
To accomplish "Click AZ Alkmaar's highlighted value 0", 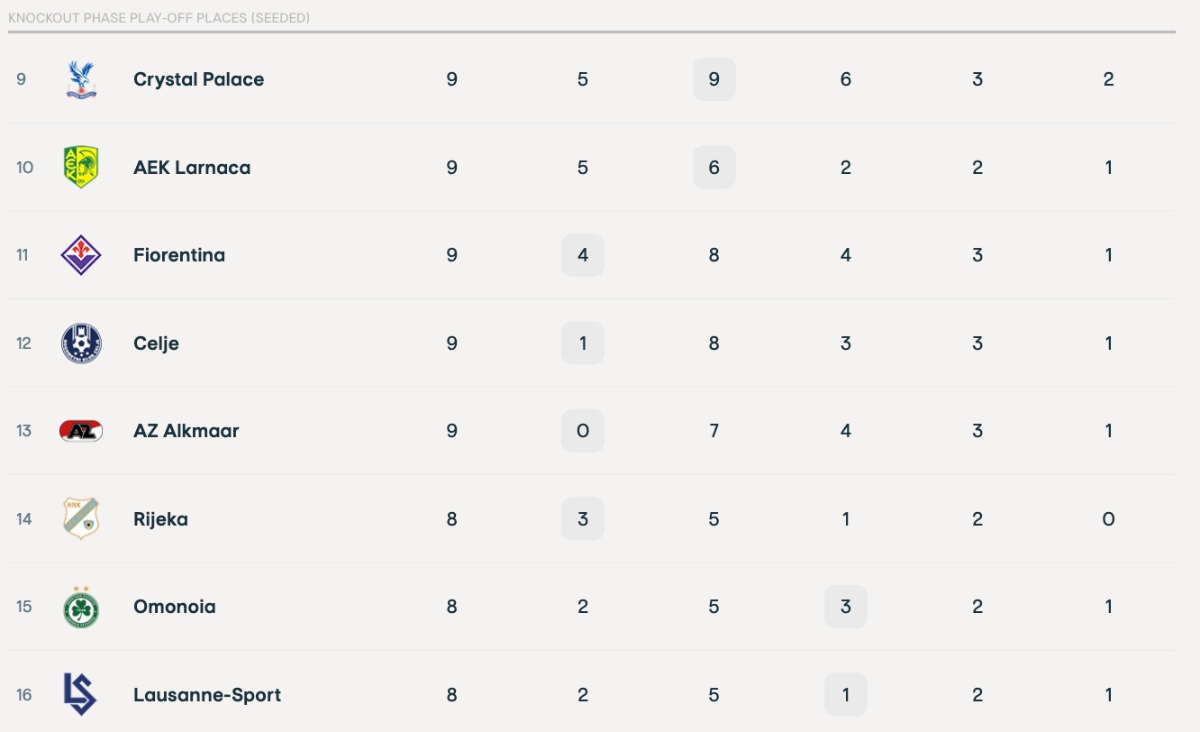I will pos(583,431).
